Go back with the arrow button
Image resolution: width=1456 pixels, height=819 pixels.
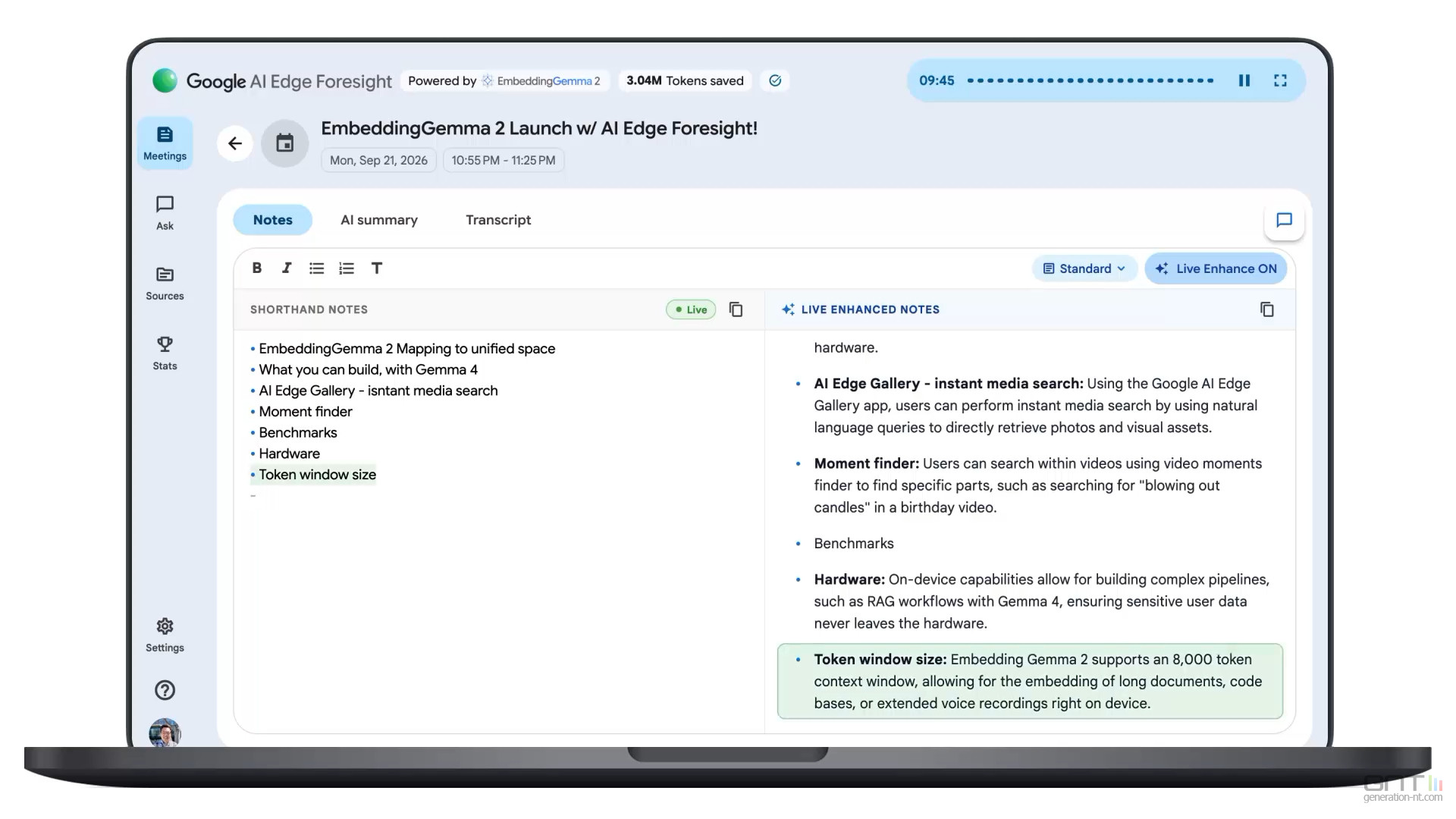(x=235, y=143)
